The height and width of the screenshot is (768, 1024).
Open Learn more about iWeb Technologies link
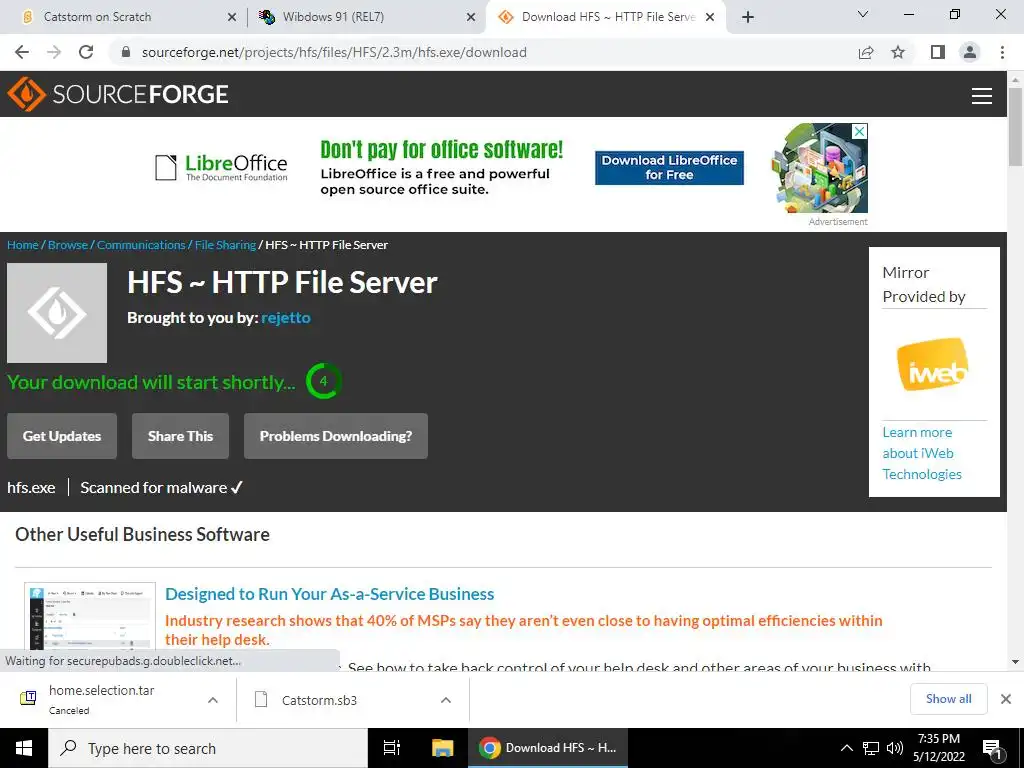[x=921, y=453]
